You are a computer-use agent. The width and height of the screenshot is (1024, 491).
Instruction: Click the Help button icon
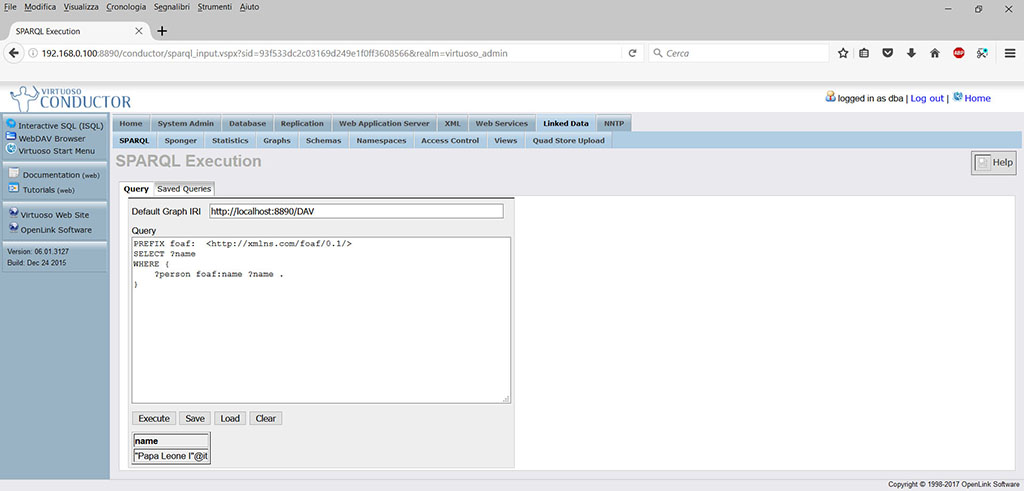pos(993,163)
